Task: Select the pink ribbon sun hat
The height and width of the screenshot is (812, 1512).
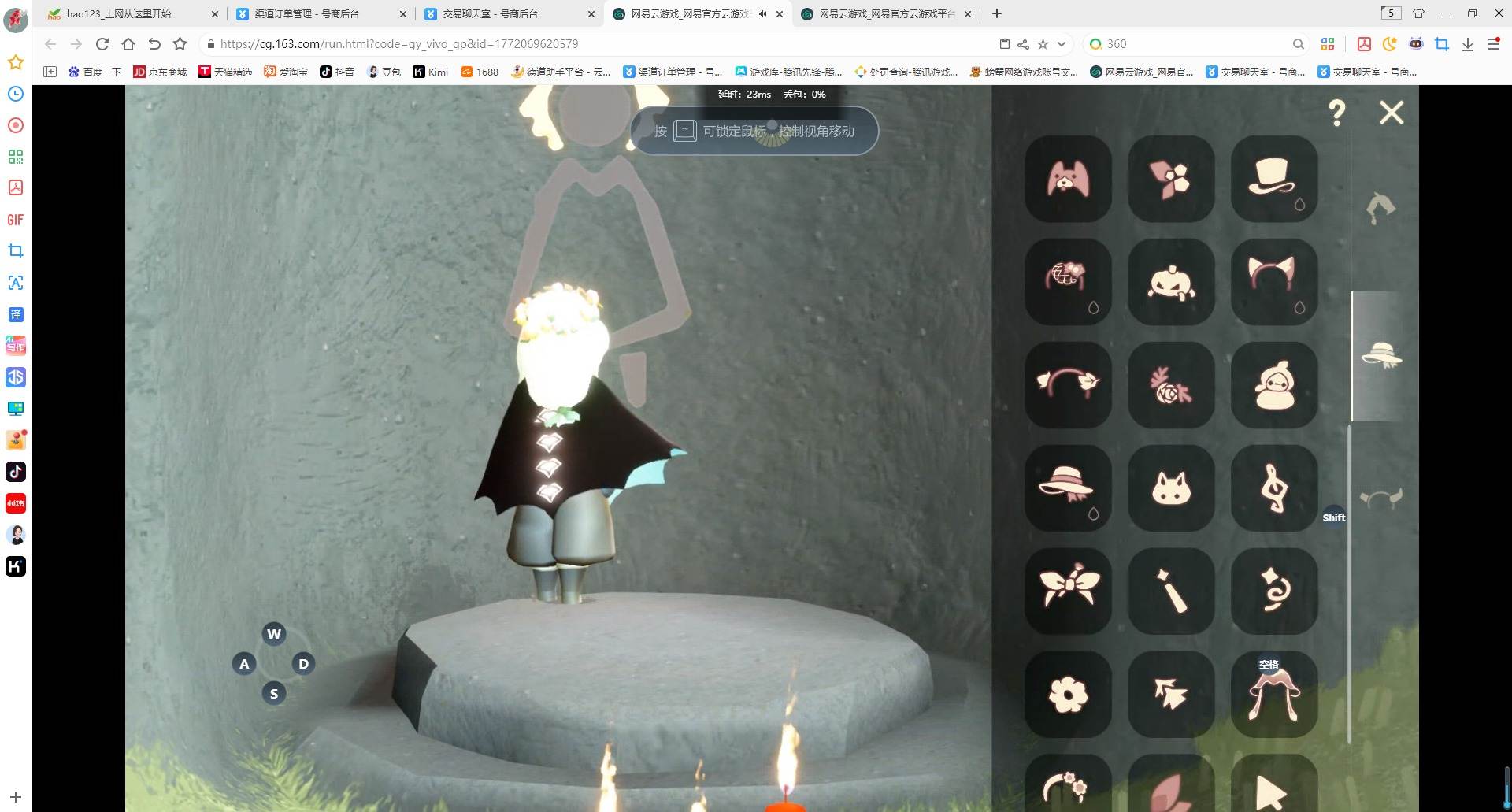Action: click(1068, 488)
